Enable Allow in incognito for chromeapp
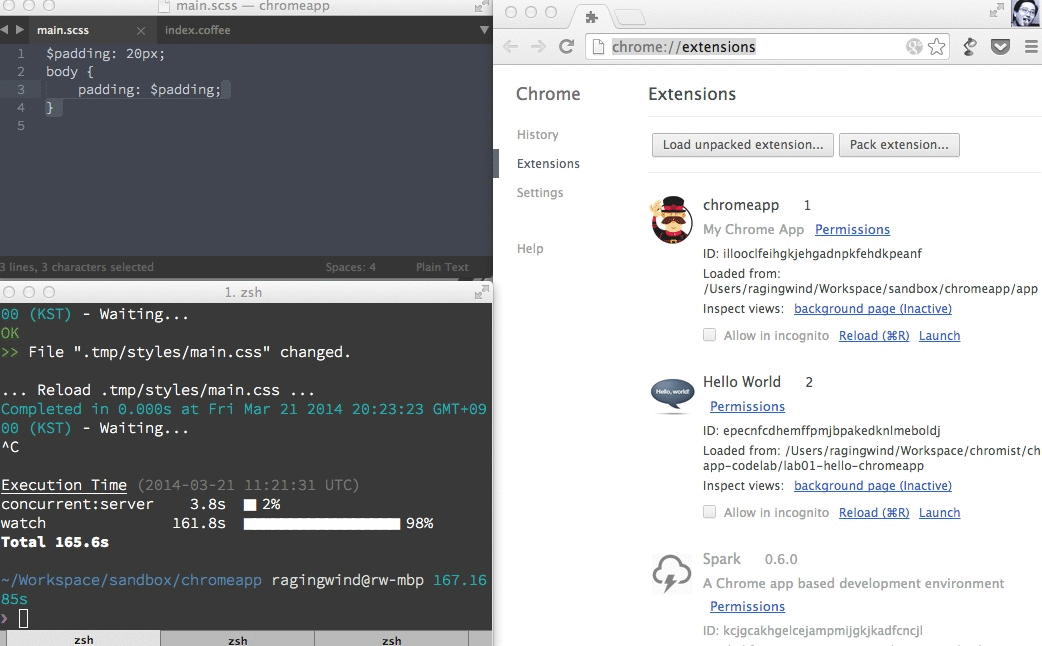1042x646 pixels. click(x=710, y=335)
